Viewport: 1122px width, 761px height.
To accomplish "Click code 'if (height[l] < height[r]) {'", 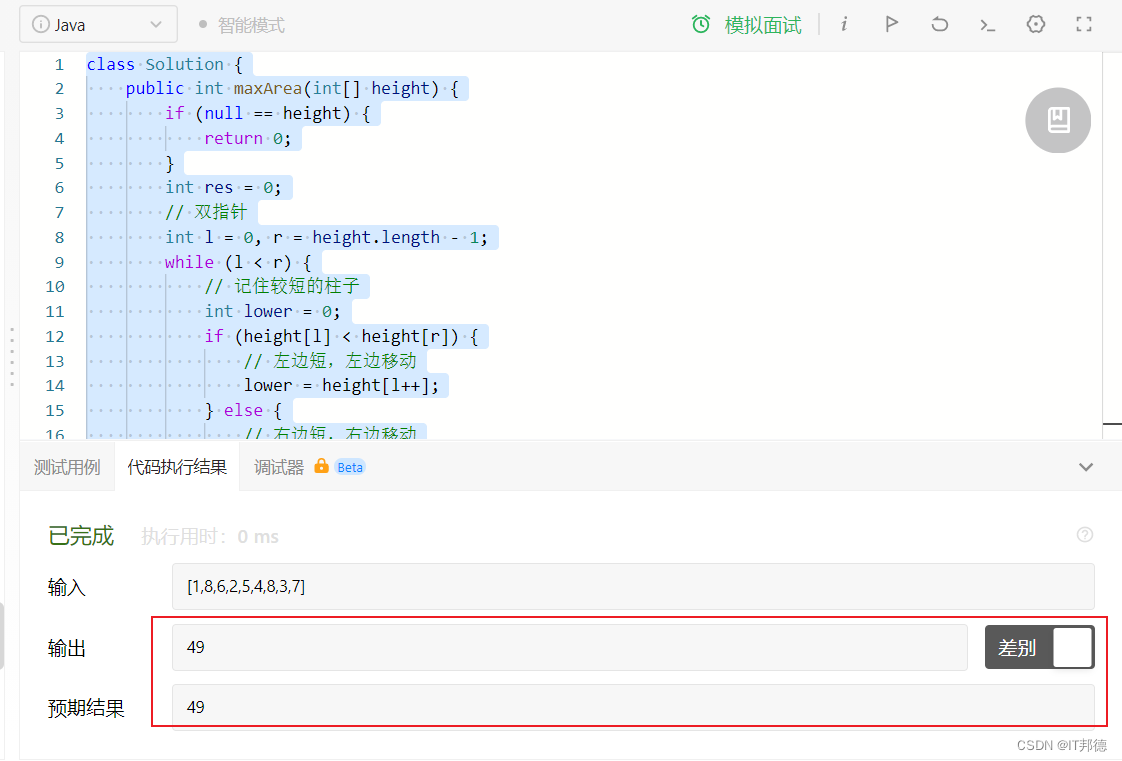I will (341, 336).
